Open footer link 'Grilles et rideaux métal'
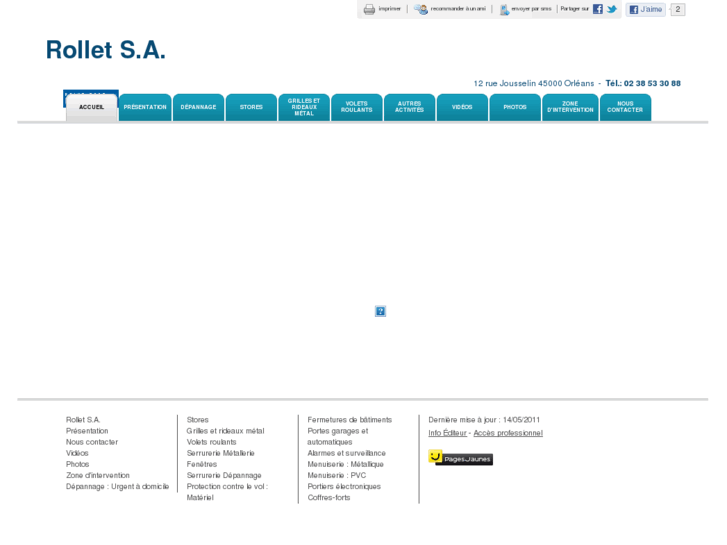The image size is (727, 545). click(x=225, y=431)
